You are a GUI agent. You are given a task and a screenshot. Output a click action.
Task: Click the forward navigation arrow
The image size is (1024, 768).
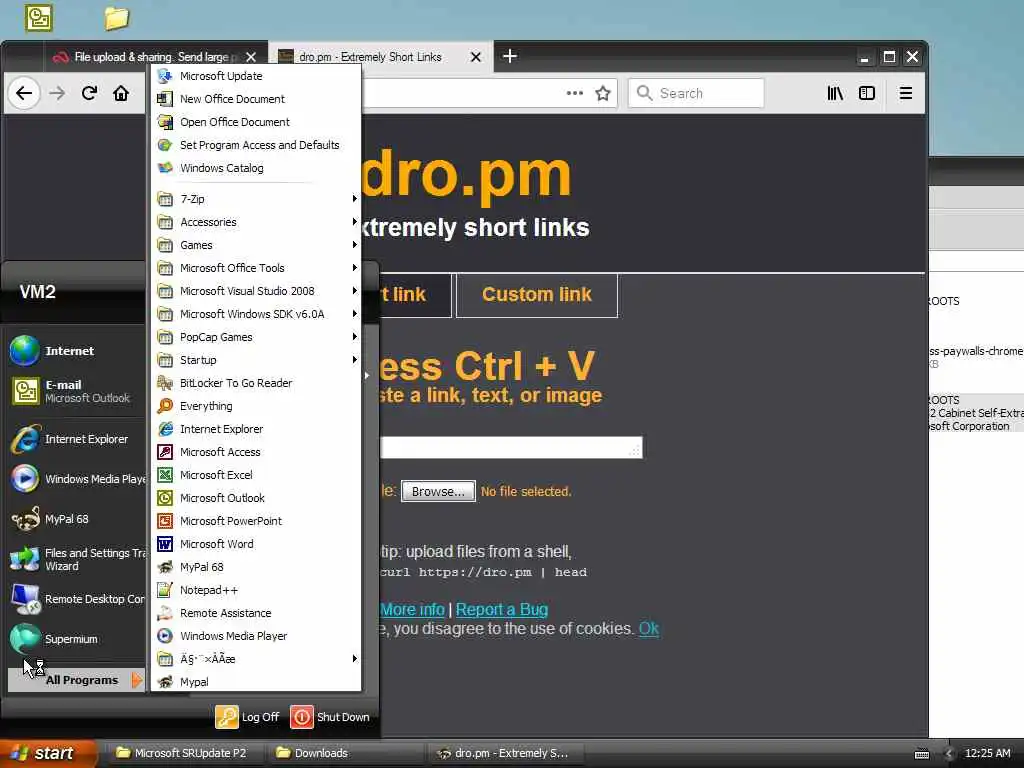(x=57, y=93)
